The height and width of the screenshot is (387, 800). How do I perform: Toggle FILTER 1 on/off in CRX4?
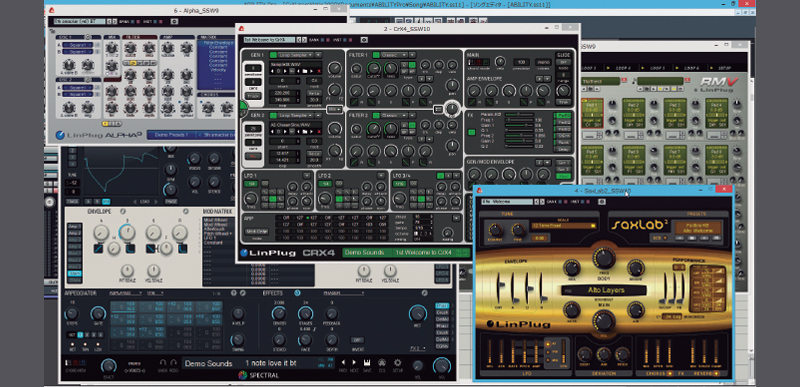[377, 55]
